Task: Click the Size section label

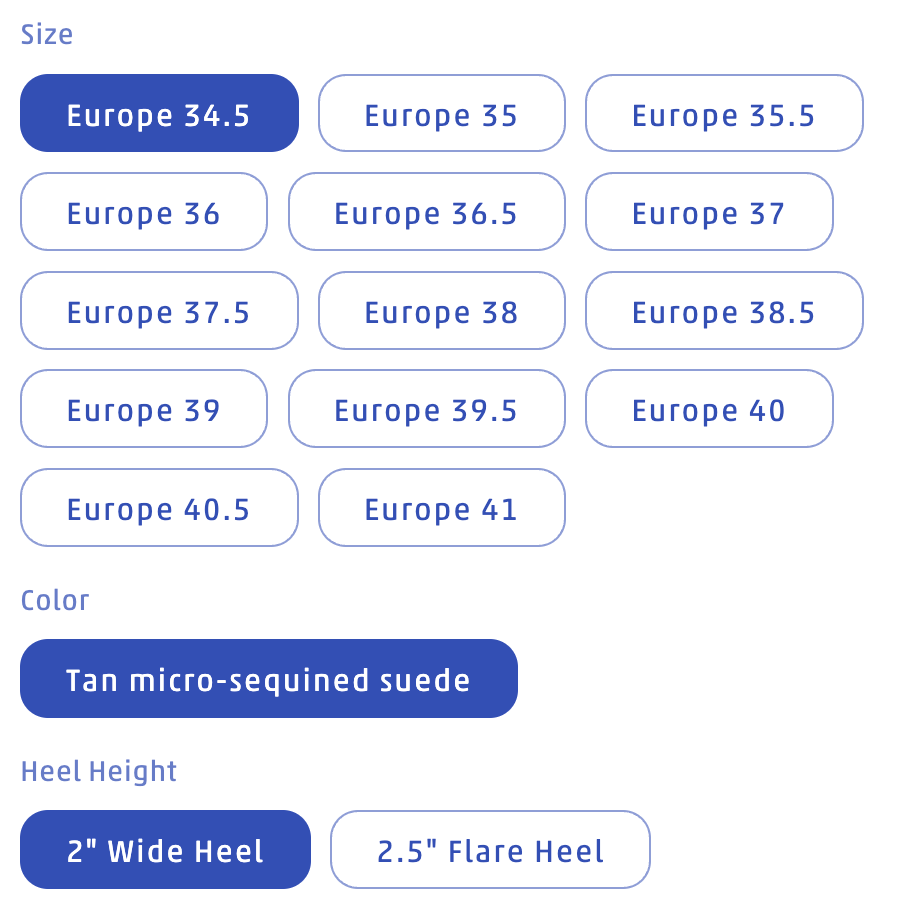Action: 47,35
